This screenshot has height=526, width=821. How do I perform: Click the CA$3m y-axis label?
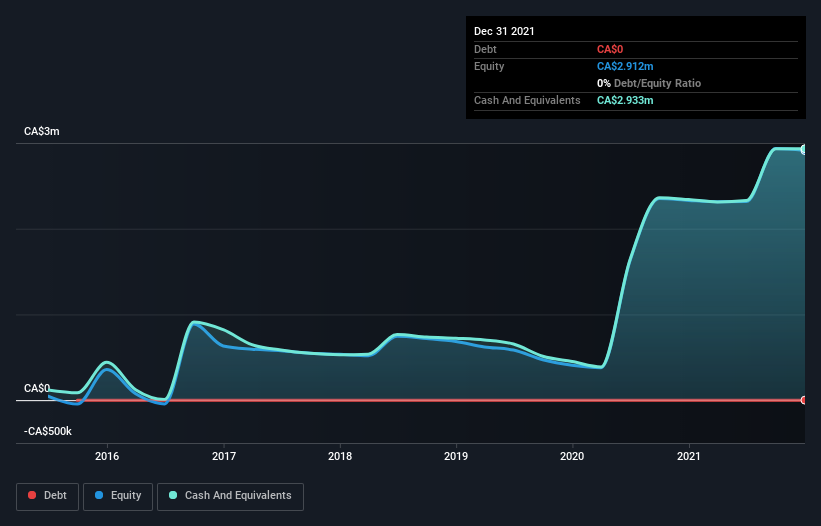pyautogui.click(x=42, y=131)
